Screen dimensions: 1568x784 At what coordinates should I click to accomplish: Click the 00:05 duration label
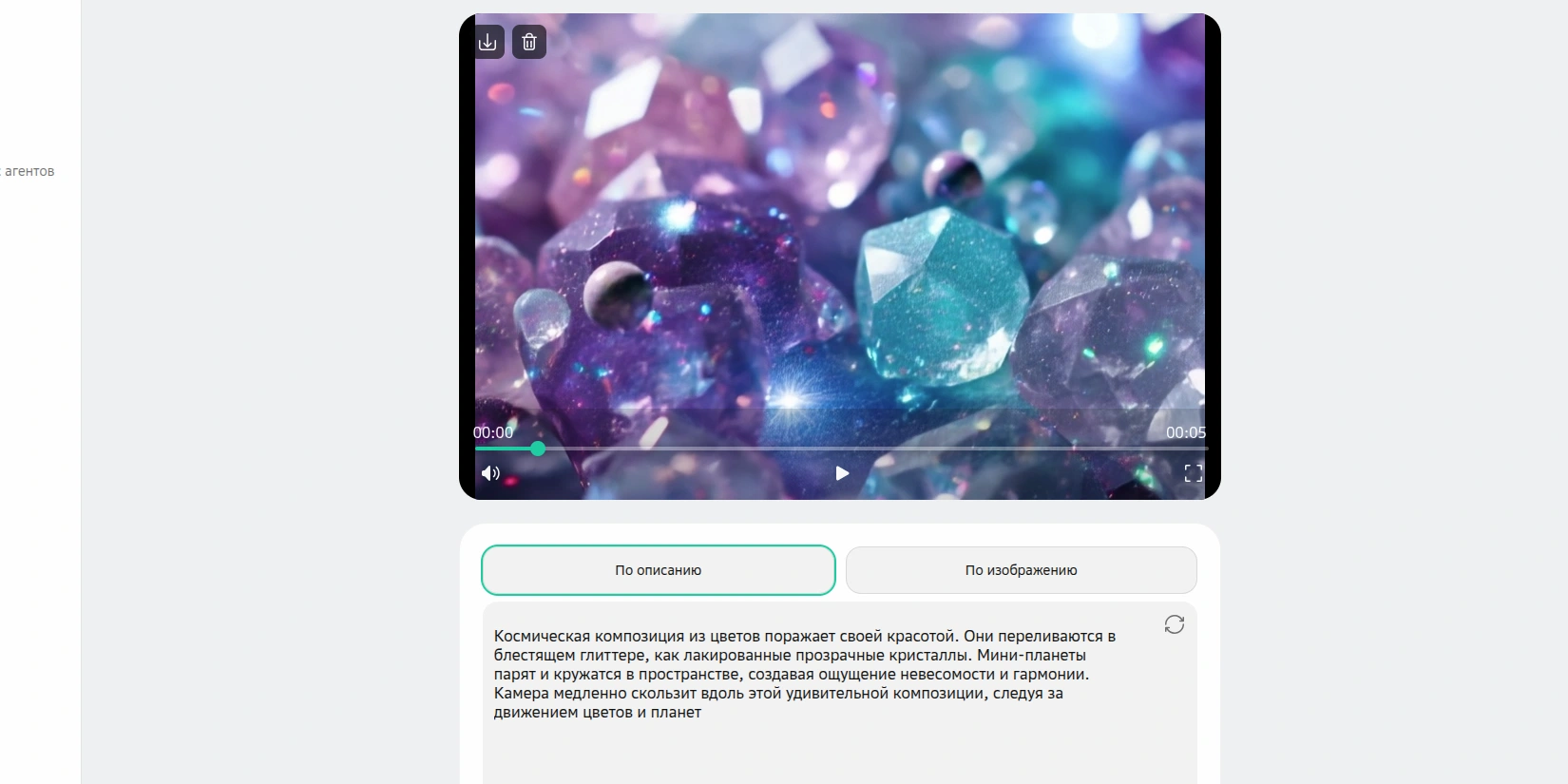pyautogui.click(x=1186, y=432)
